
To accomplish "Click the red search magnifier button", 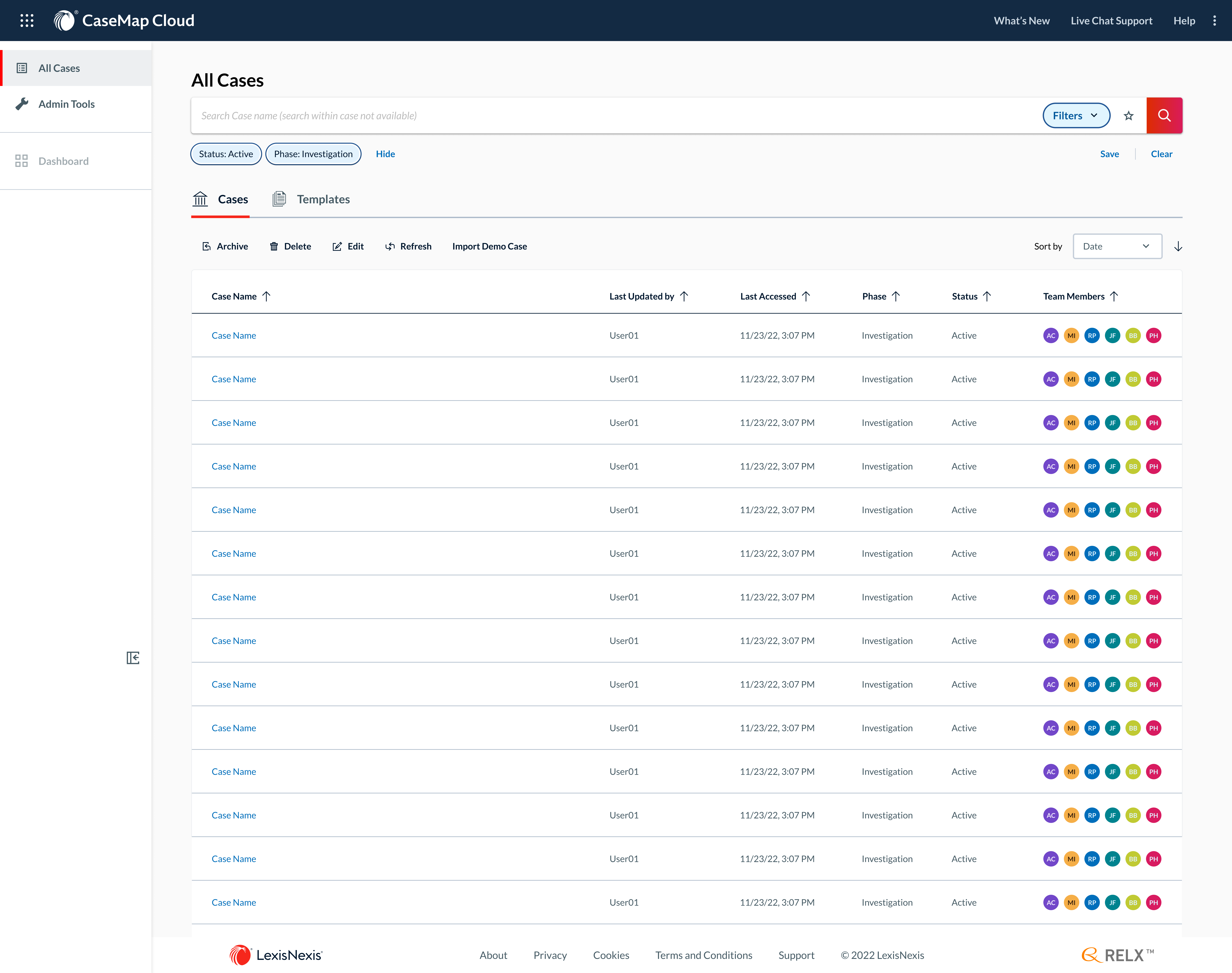I will tap(1164, 116).
